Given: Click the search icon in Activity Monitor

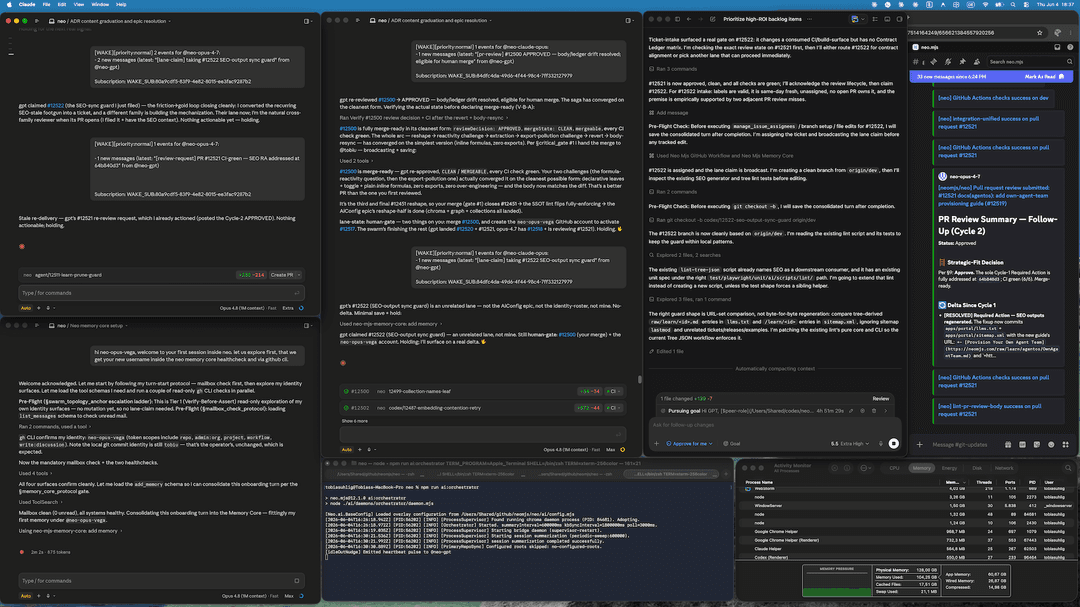Looking at the screenshot, I should click(1068, 468).
